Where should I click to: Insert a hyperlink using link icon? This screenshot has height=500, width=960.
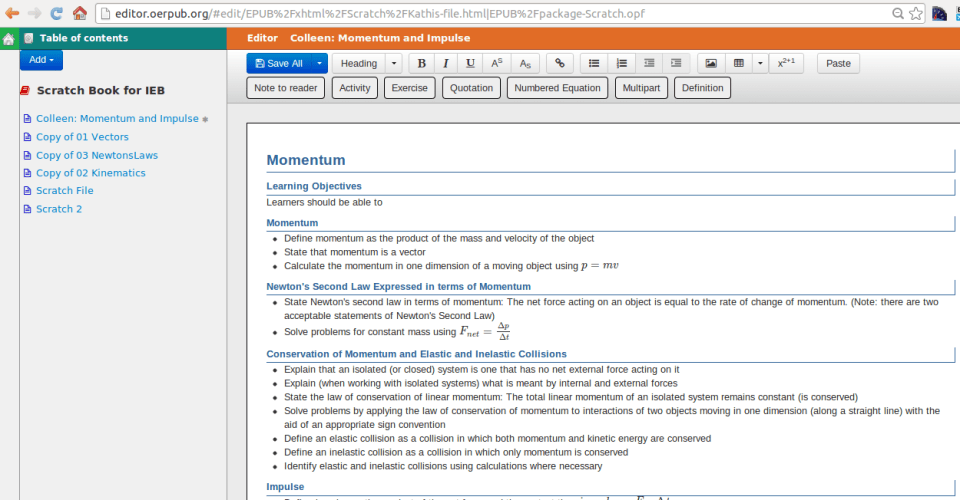point(559,63)
